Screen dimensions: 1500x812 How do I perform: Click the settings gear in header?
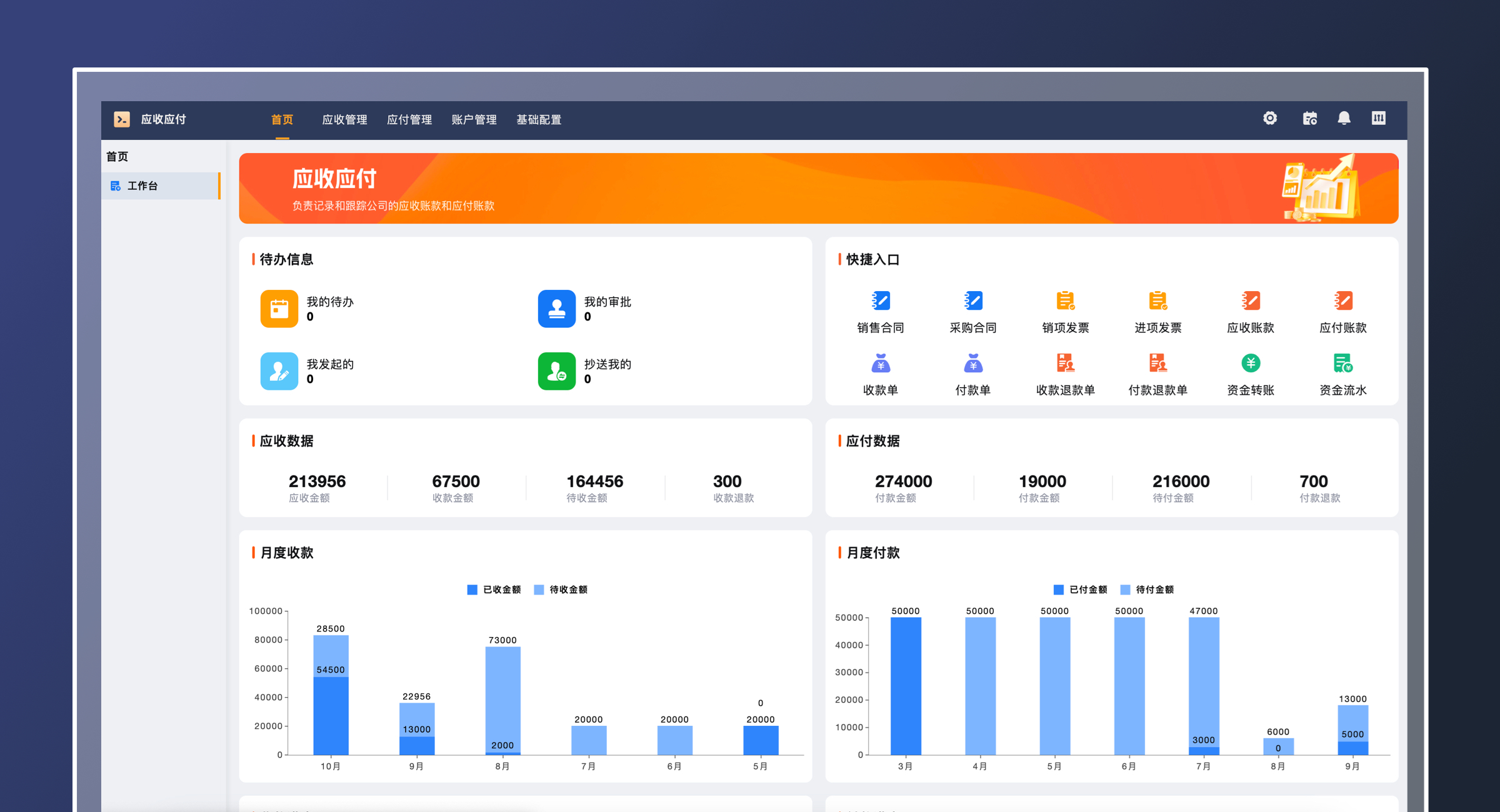point(1269,118)
